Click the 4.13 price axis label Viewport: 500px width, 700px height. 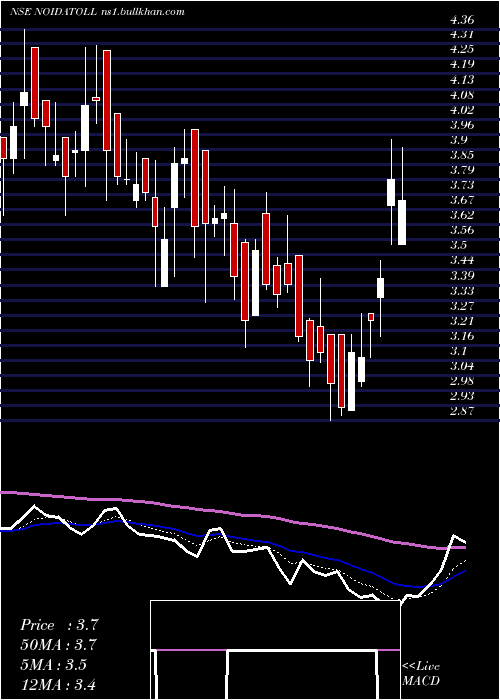pyautogui.click(x=462, y=80)
